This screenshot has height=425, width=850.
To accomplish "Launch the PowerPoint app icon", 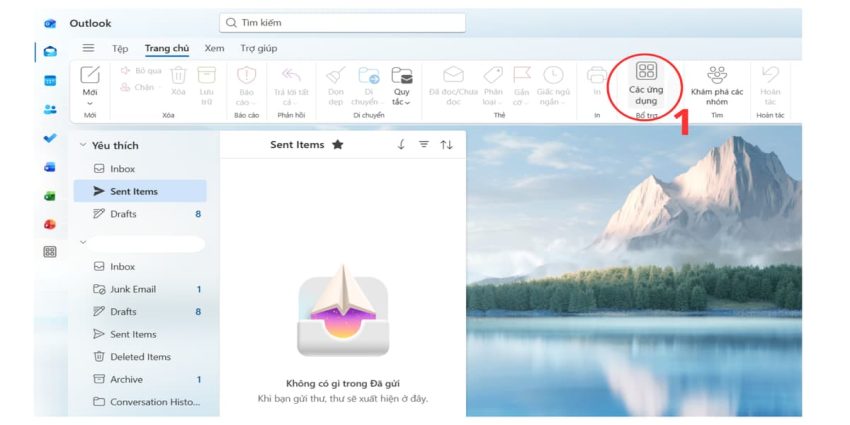I will pyautogui.click(x=50, y=224).
